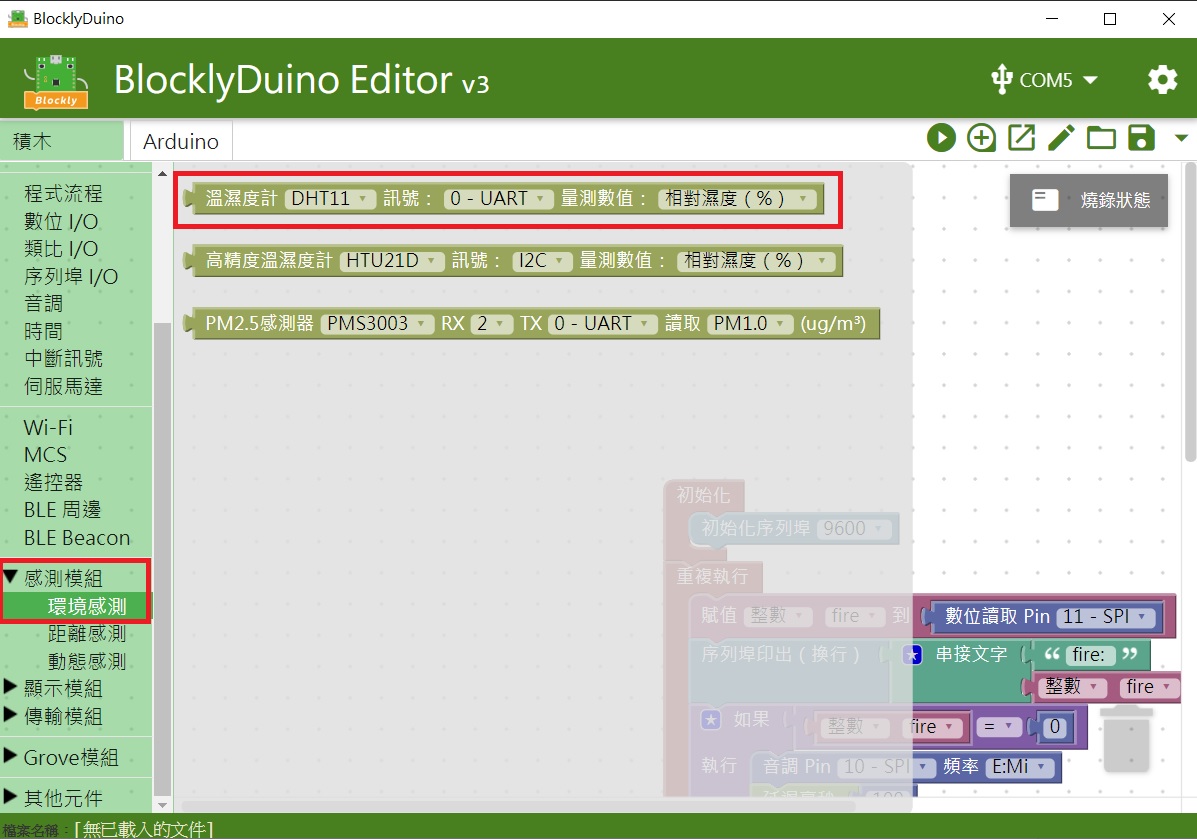Select the 動態感測 subcategory
Image resolution: width=1197 pixels, height=839 pixels.
(x=87, y=661)
